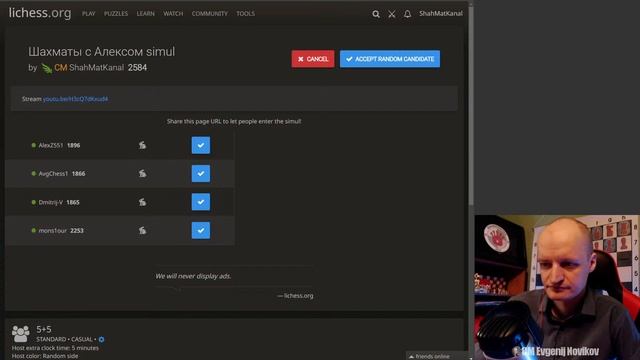Click the webcam overlay of GM Evgenij Novikov

[557, 287]
